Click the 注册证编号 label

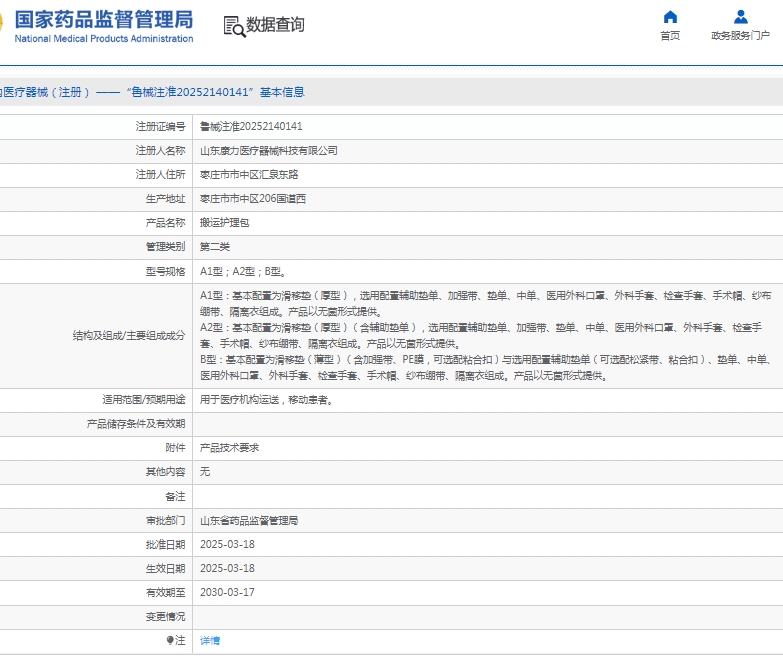pos(160,126)
